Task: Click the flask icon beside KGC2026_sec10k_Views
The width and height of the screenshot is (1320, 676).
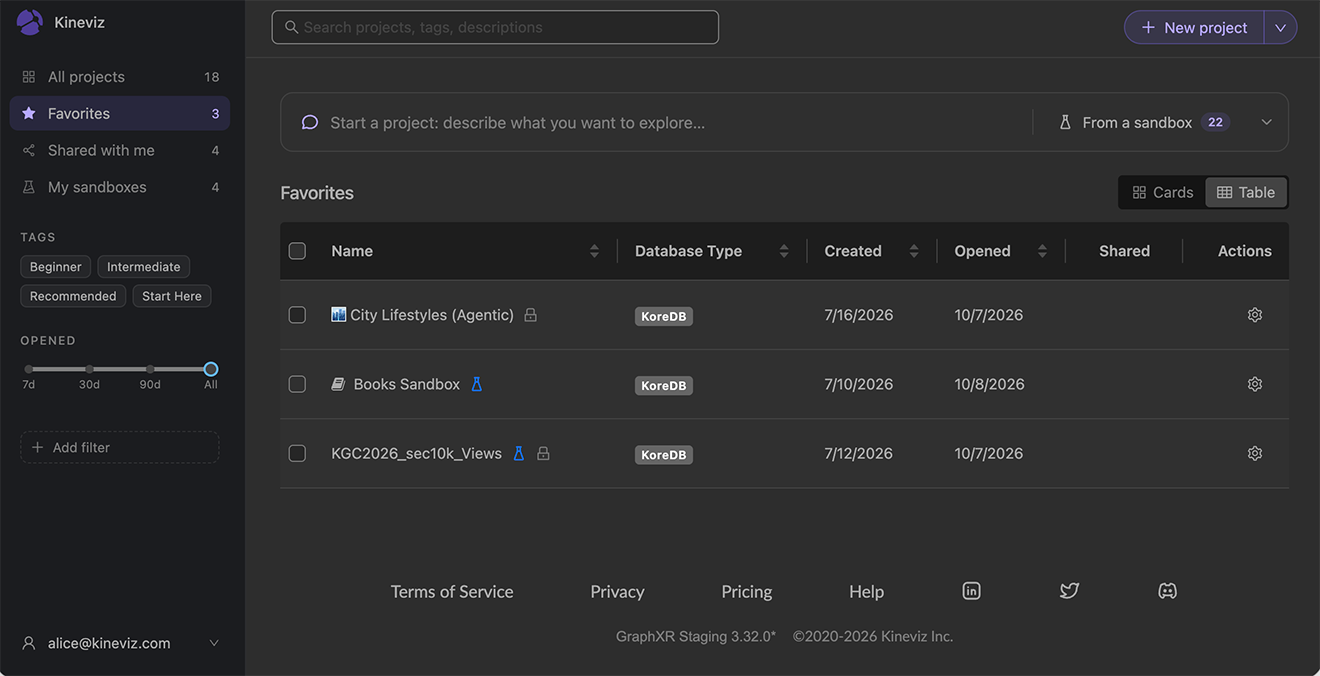Action: tap(519, 453)
